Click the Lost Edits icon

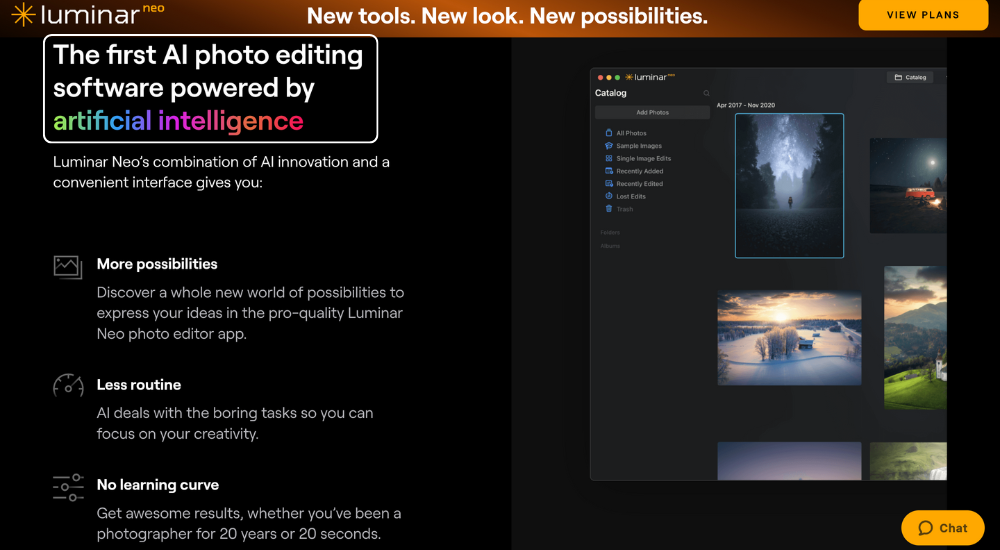pos(608,196)
